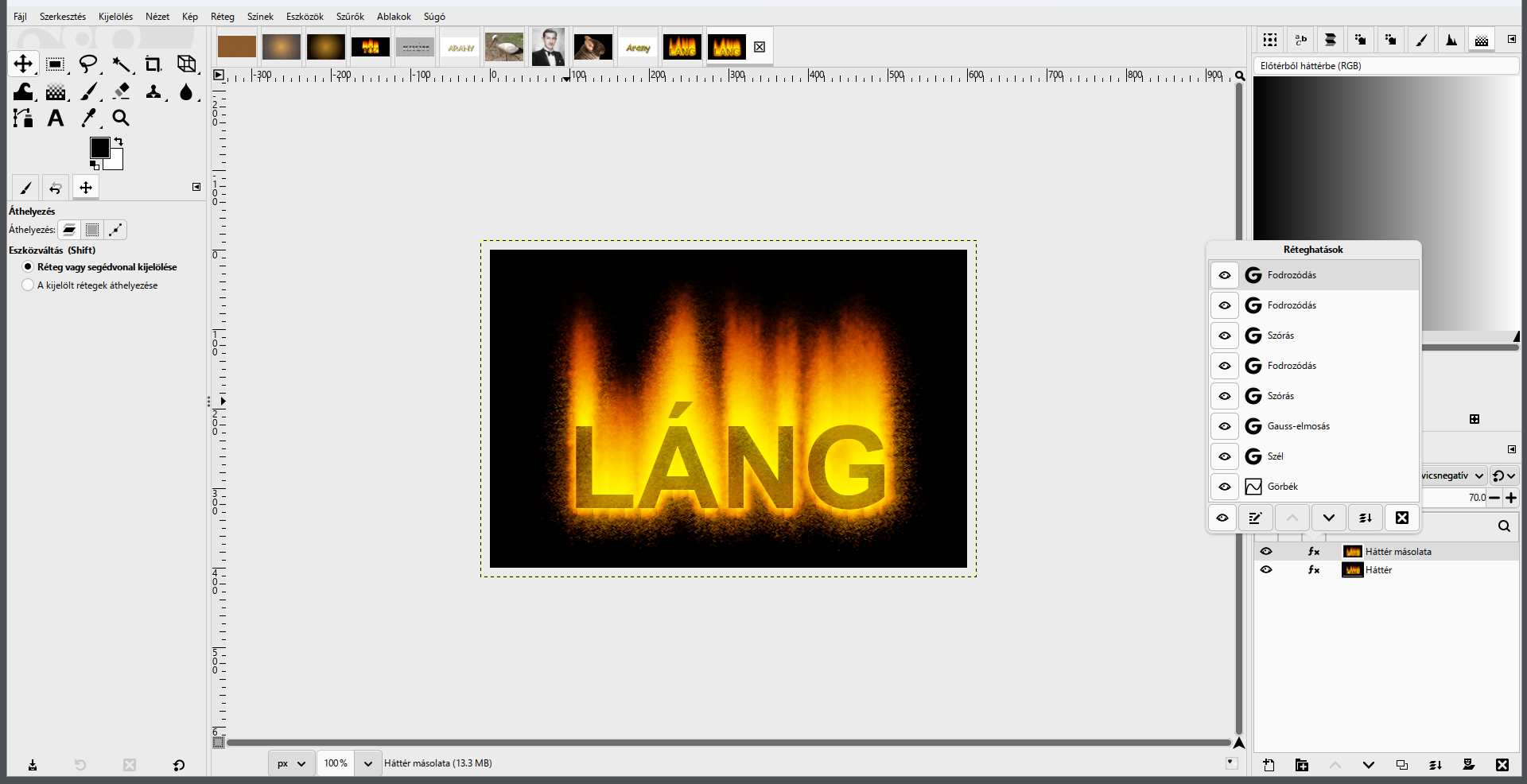This screenshot has width=1527, height=784.
Task: Edit the selected layer effect
Action: click(1256, 518)
